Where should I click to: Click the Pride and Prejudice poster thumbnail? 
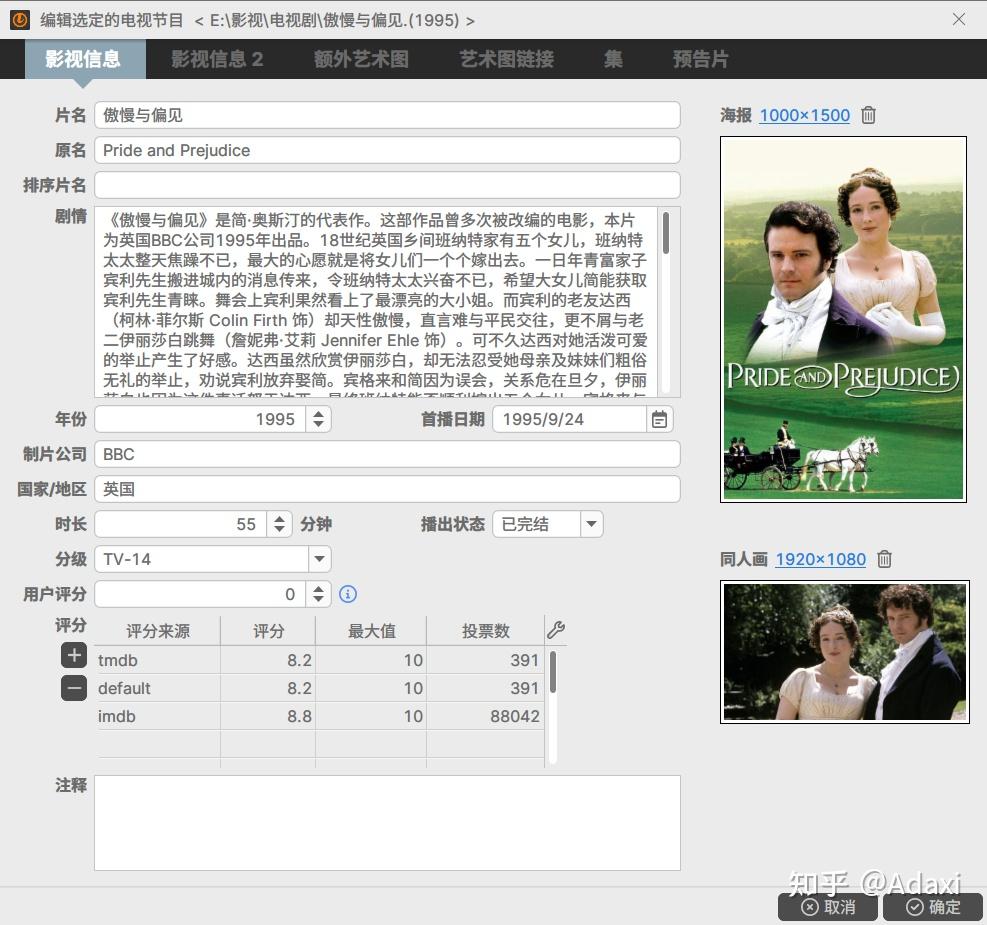(842, 318)
